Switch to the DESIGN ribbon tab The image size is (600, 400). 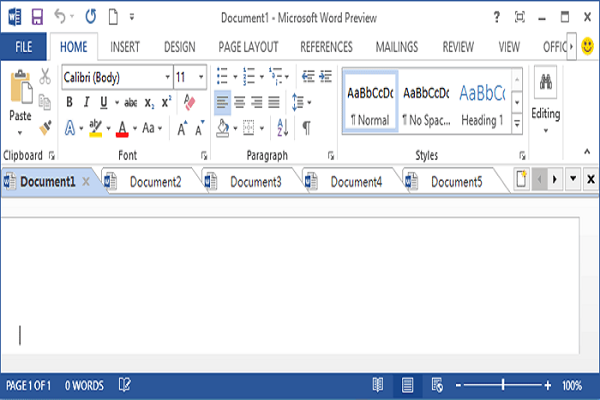[179, 47]
